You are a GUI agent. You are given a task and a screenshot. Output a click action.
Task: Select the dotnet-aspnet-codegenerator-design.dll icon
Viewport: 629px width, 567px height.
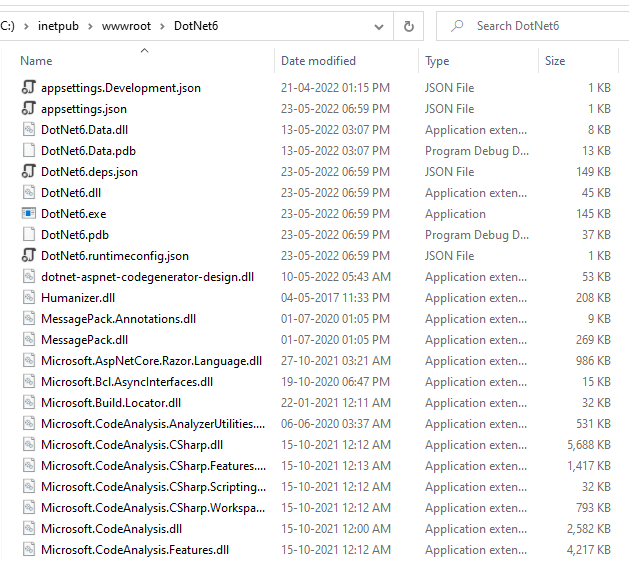coord(28,276)
